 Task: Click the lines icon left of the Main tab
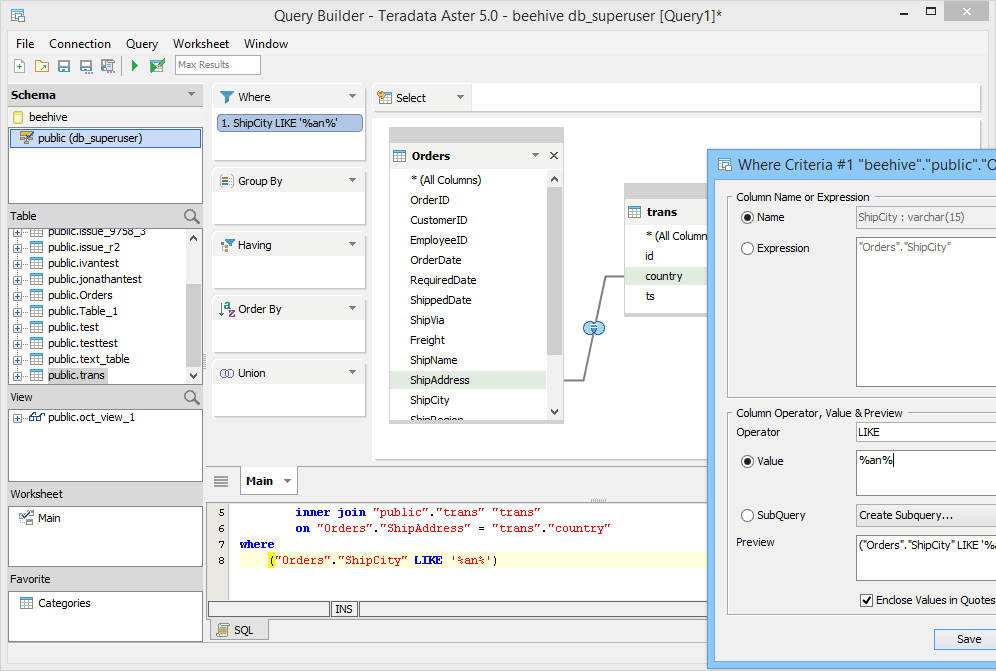221,481
